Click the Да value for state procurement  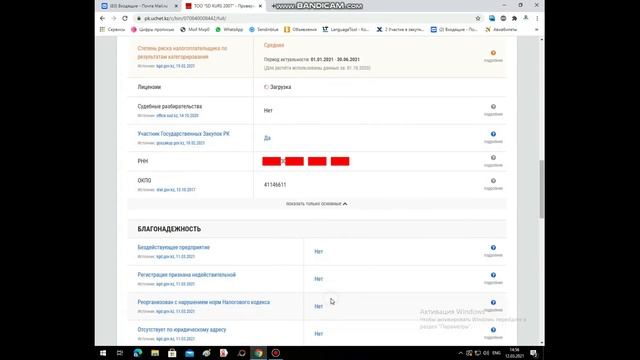pyautogui.click(x=267, y=138)
